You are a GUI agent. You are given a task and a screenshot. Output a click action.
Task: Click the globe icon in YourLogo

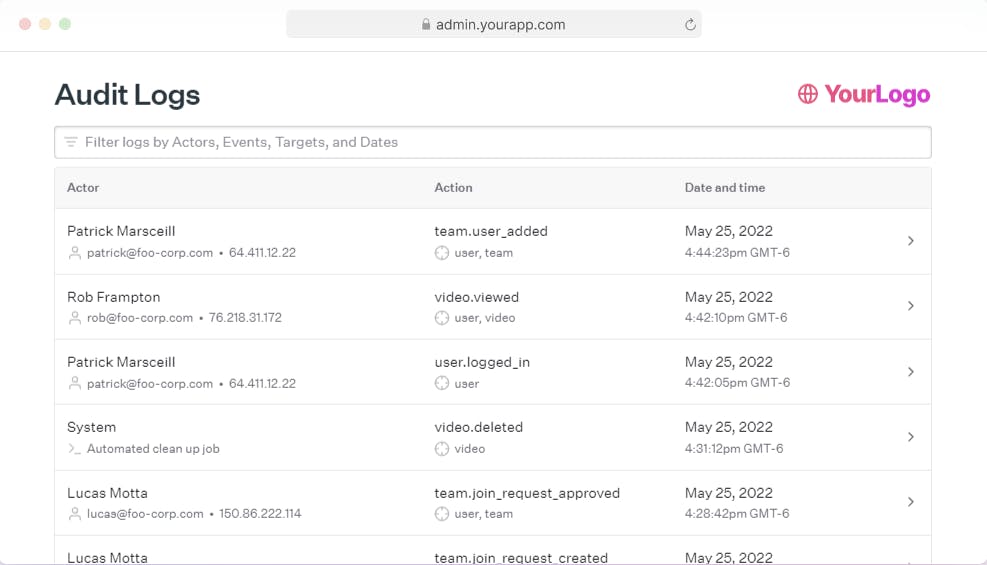808,94
